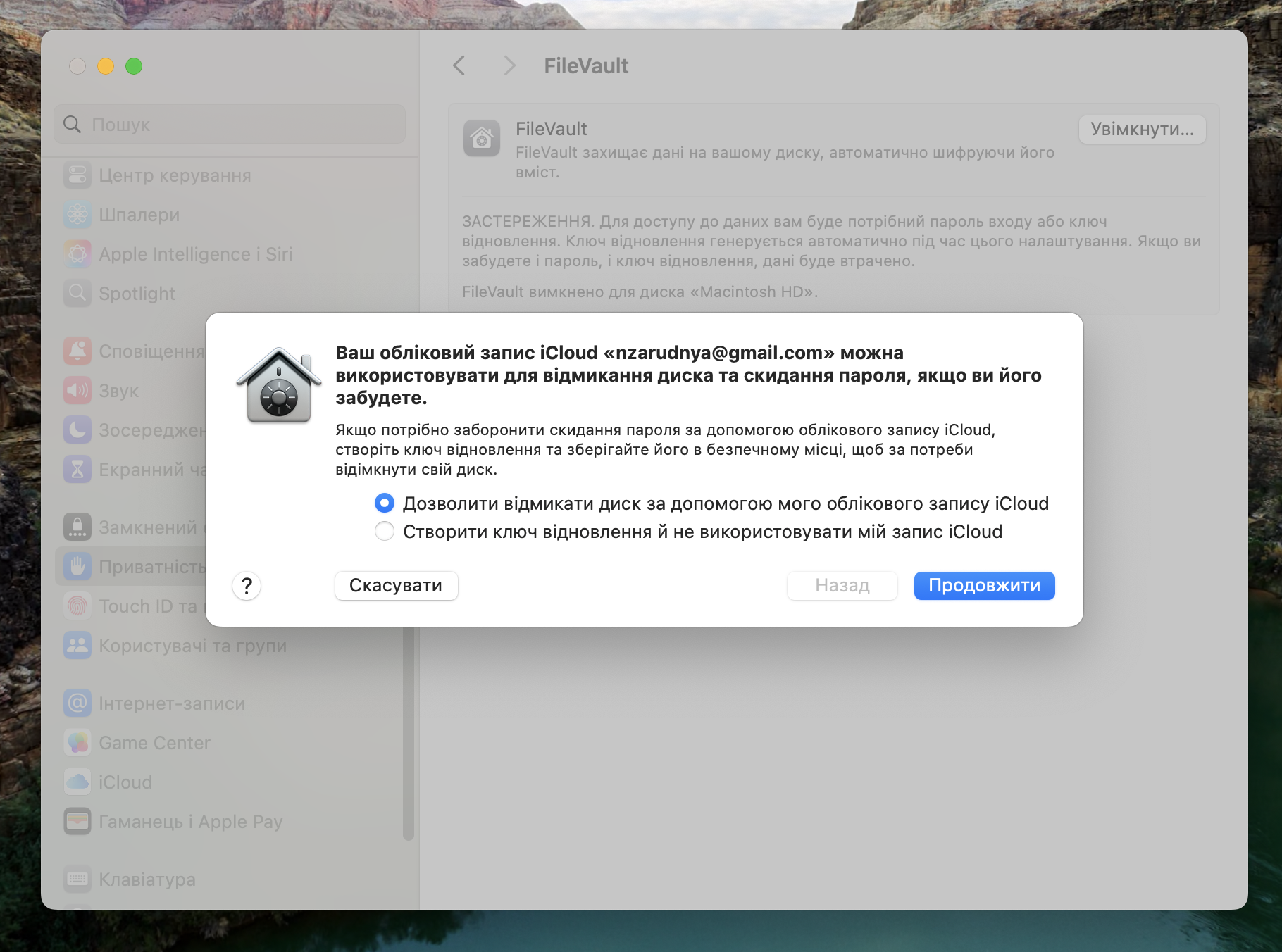Click the Game Center sidebar icon
The height and width of the screenshot is (952, 1282).
pos(77,743)
